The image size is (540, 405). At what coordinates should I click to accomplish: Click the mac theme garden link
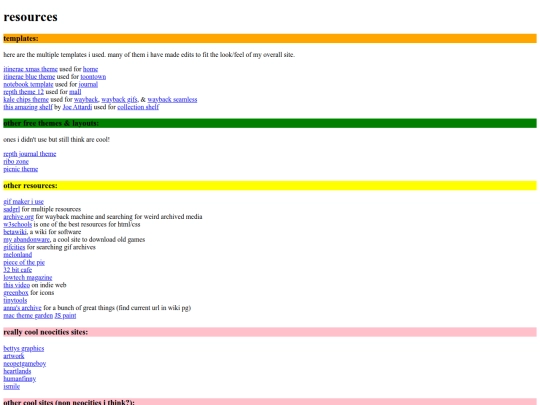point(28,315)
